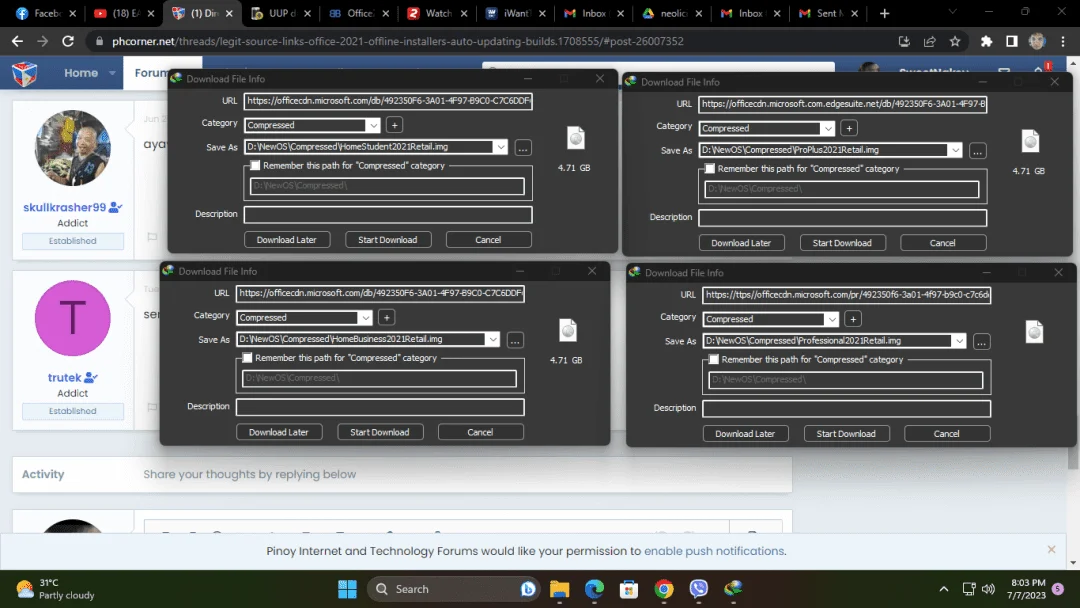
Task: Open Google Chrome from taskbar
Action: point(663,589)
